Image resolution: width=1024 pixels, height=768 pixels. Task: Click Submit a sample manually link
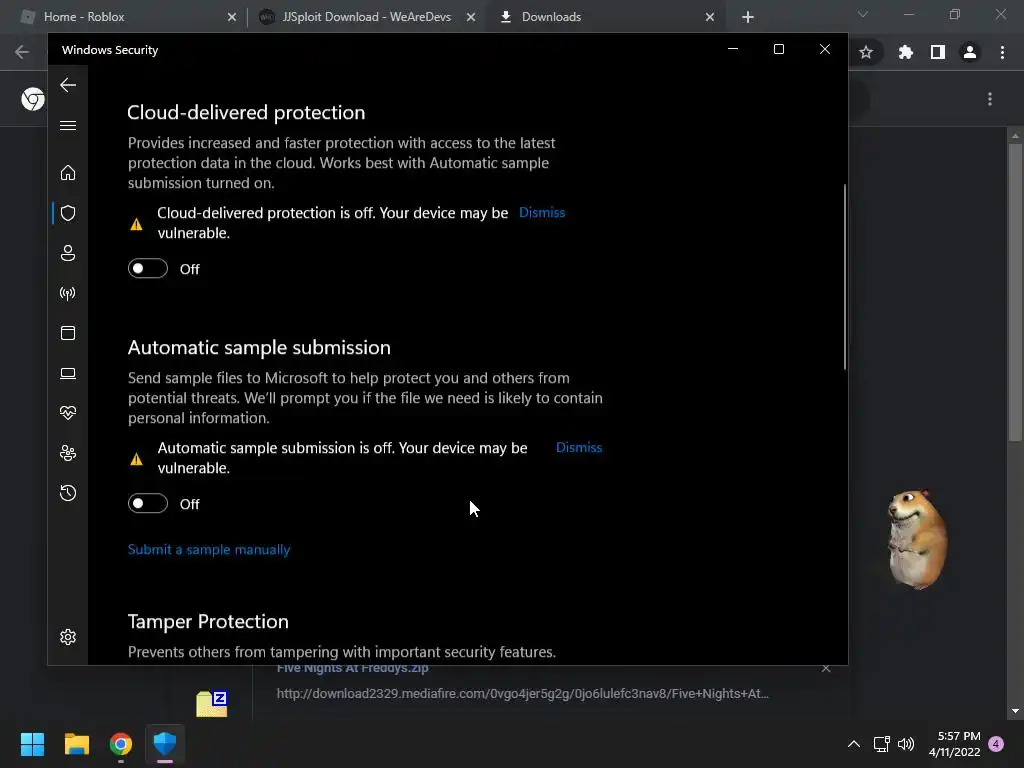click(209, 550)
